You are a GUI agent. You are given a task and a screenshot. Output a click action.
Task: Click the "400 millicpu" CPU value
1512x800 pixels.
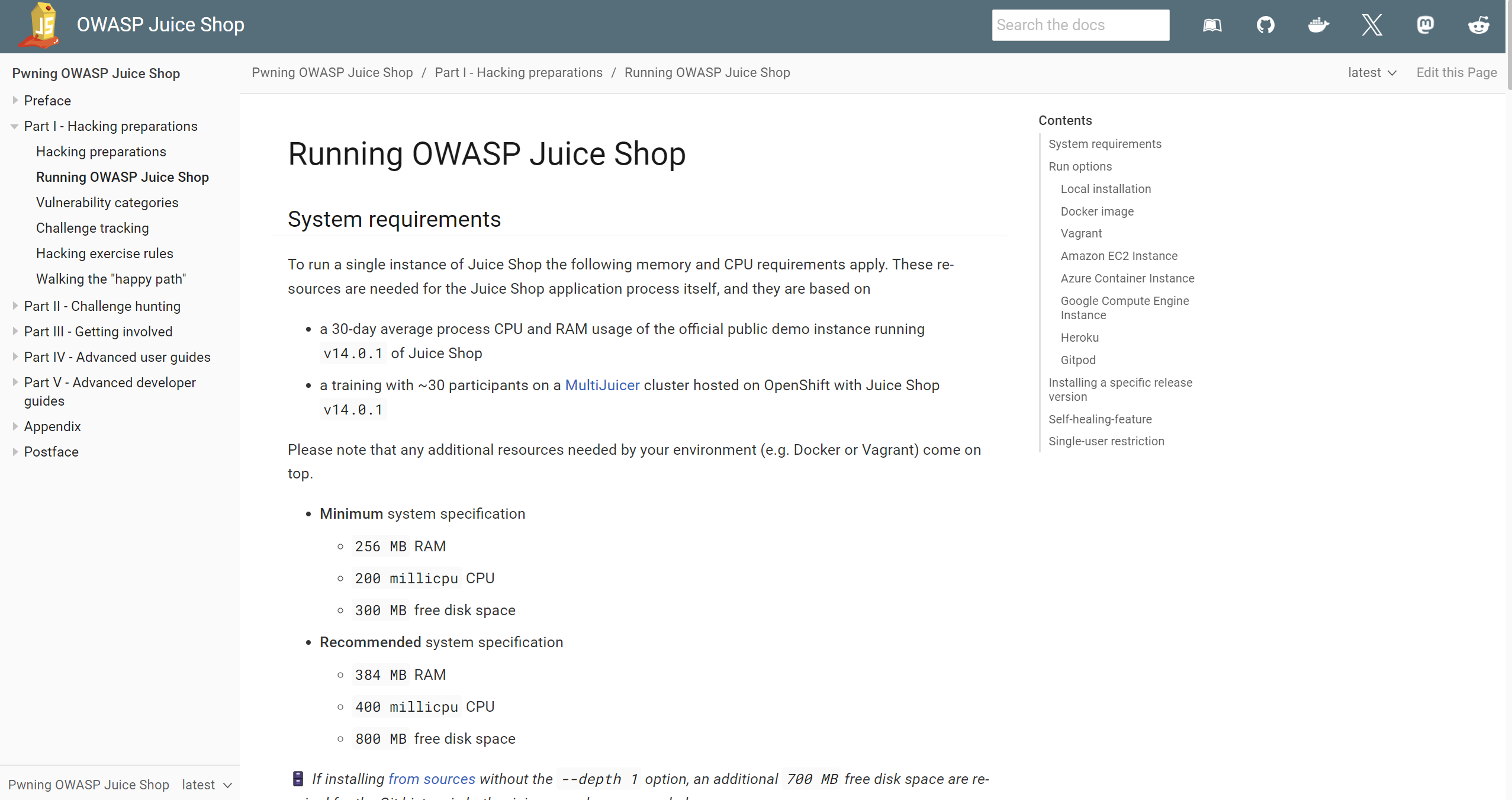tap(407, 706)
